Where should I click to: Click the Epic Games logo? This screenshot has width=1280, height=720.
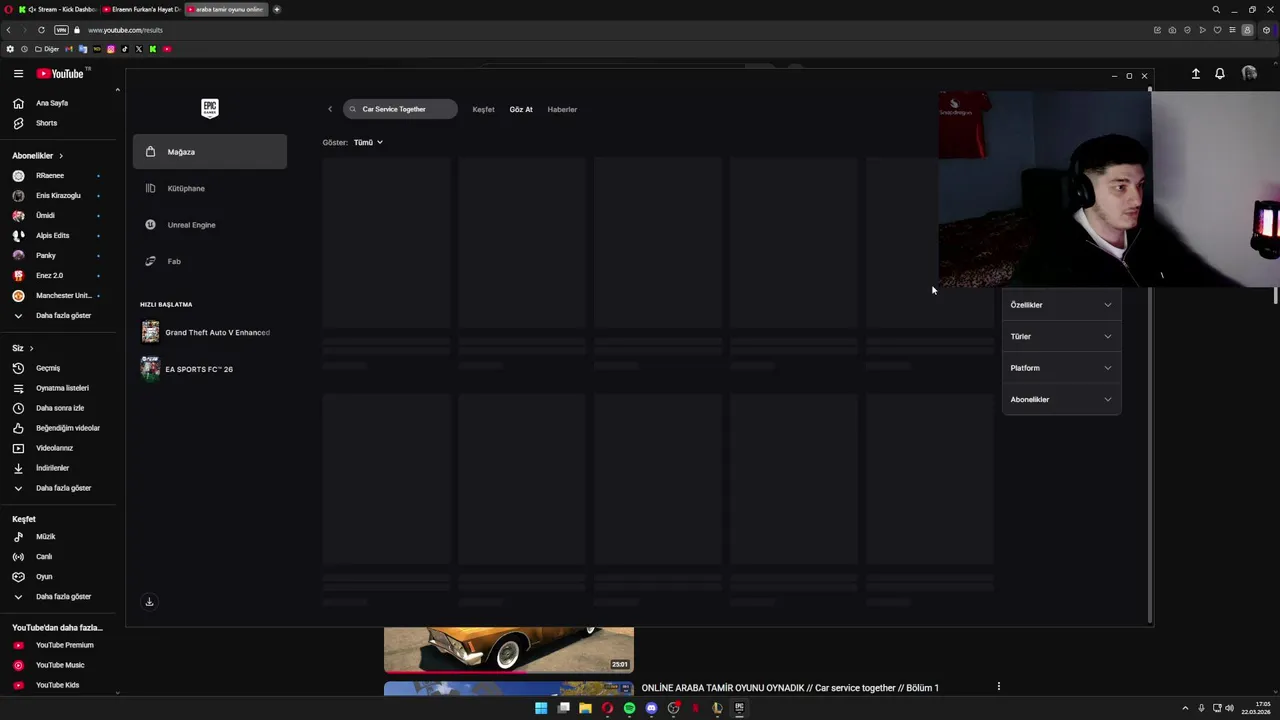click(x=210, y=108)
